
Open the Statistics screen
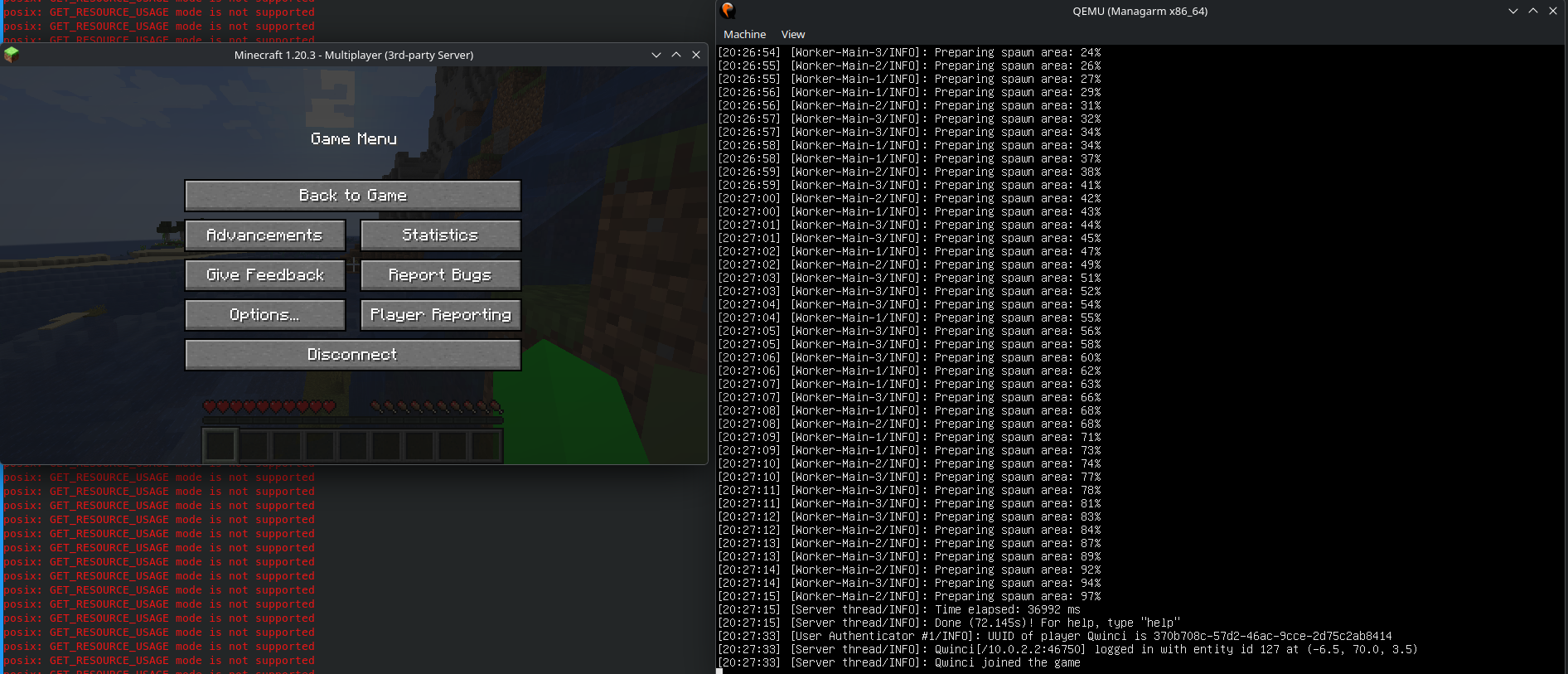point(441,235)
